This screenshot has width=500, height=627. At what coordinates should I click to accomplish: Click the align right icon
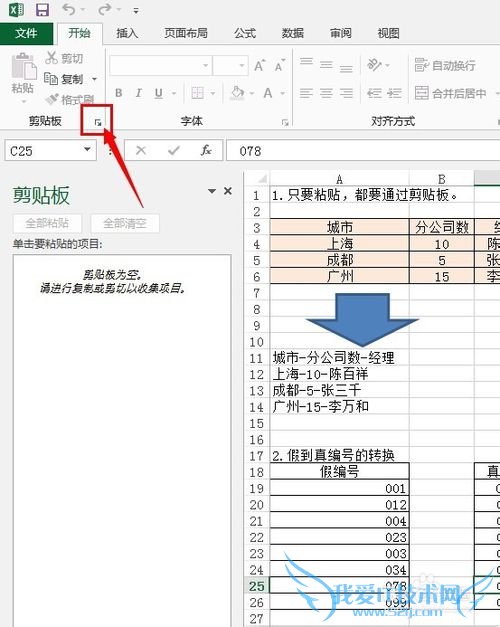[x=346, y=93]
